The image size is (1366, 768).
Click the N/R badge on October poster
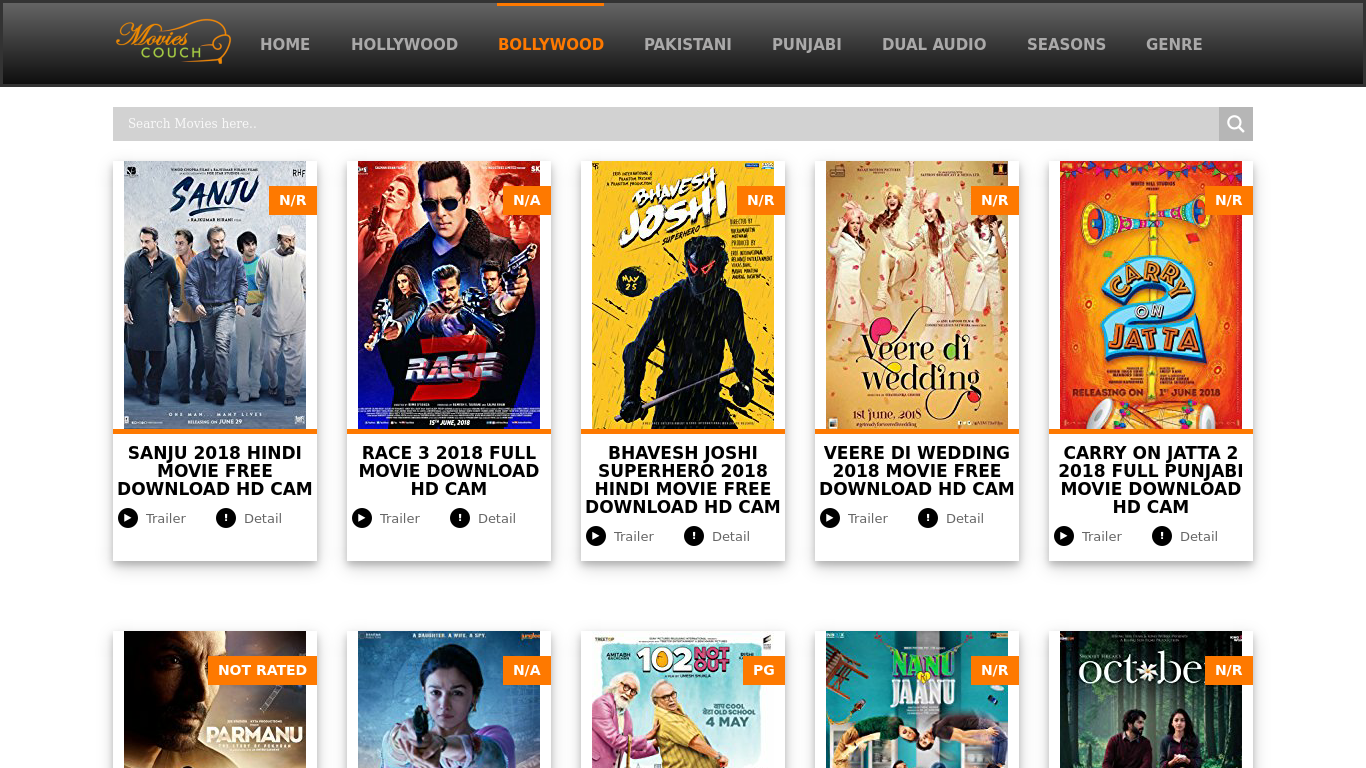(x=1229, y=670)
